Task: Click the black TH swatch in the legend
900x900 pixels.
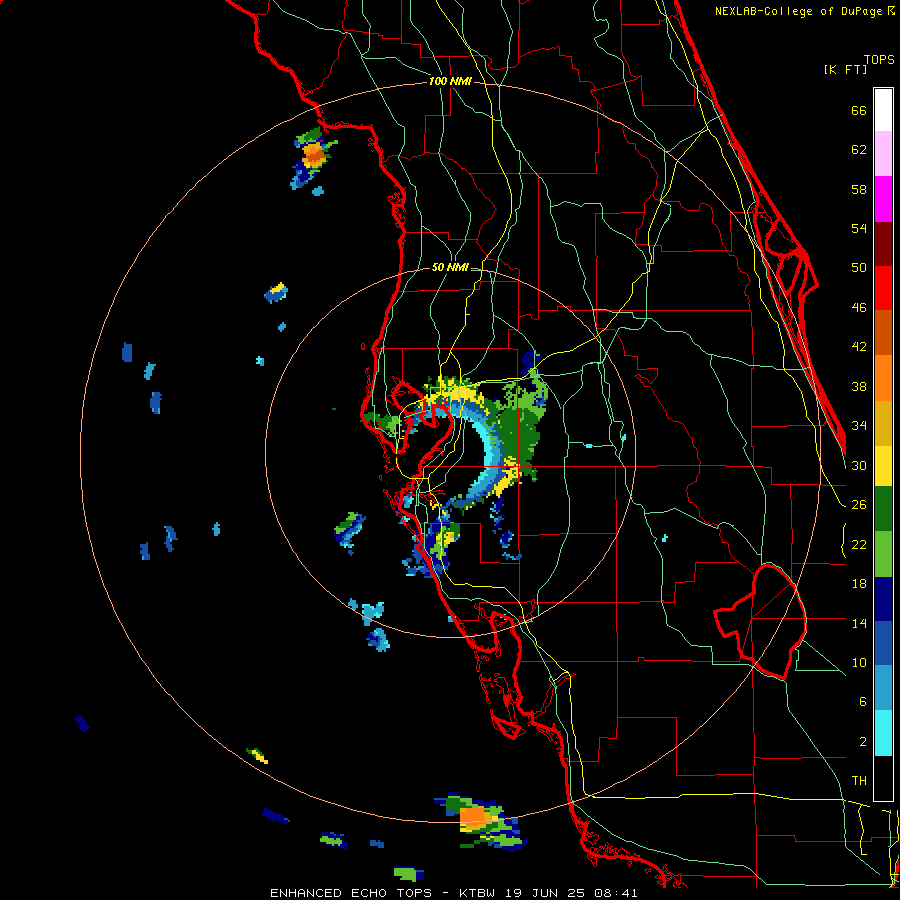Action: point(883,778)
